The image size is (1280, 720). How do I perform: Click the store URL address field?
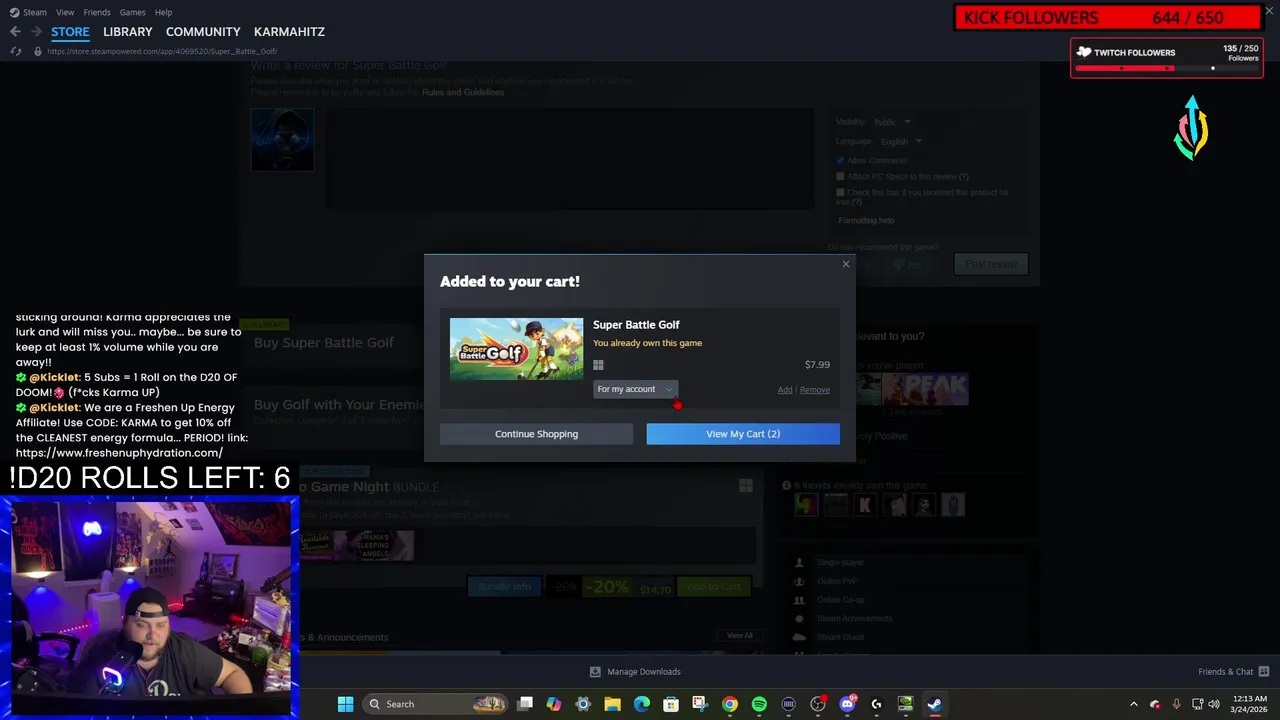162,51
